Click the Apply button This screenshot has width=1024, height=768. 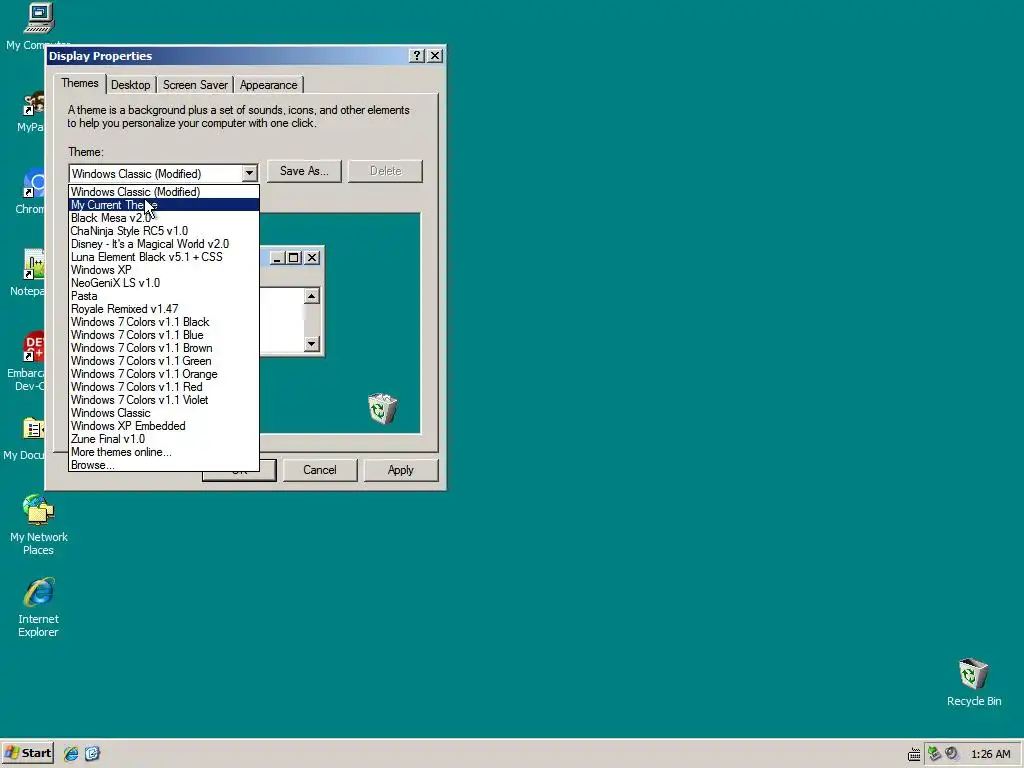coord(400,470)
